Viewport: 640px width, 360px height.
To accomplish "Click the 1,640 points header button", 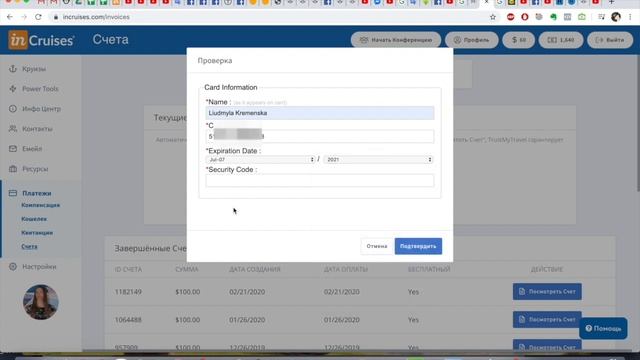I will (561, 40).
